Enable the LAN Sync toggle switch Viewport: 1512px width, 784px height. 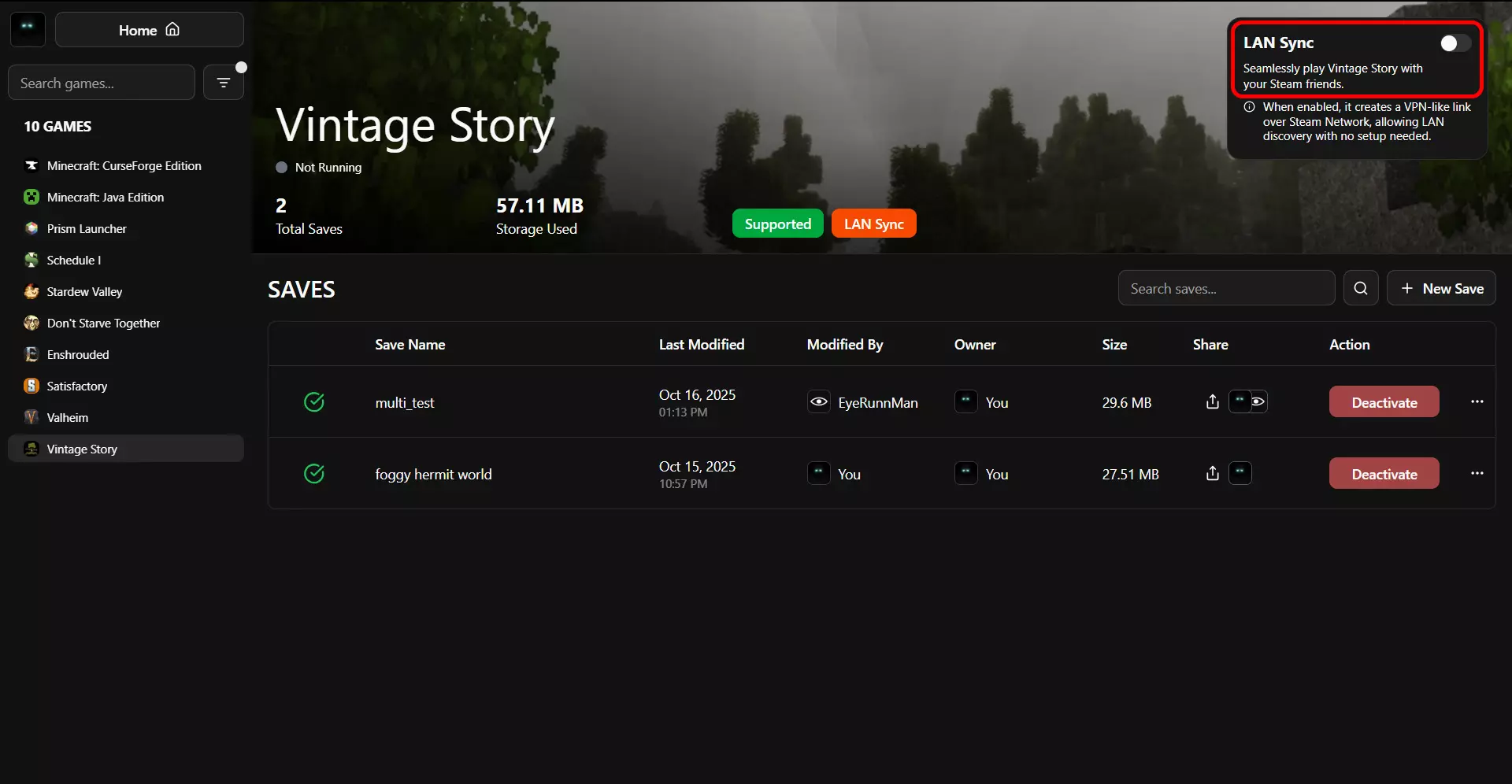[1455, 43]
